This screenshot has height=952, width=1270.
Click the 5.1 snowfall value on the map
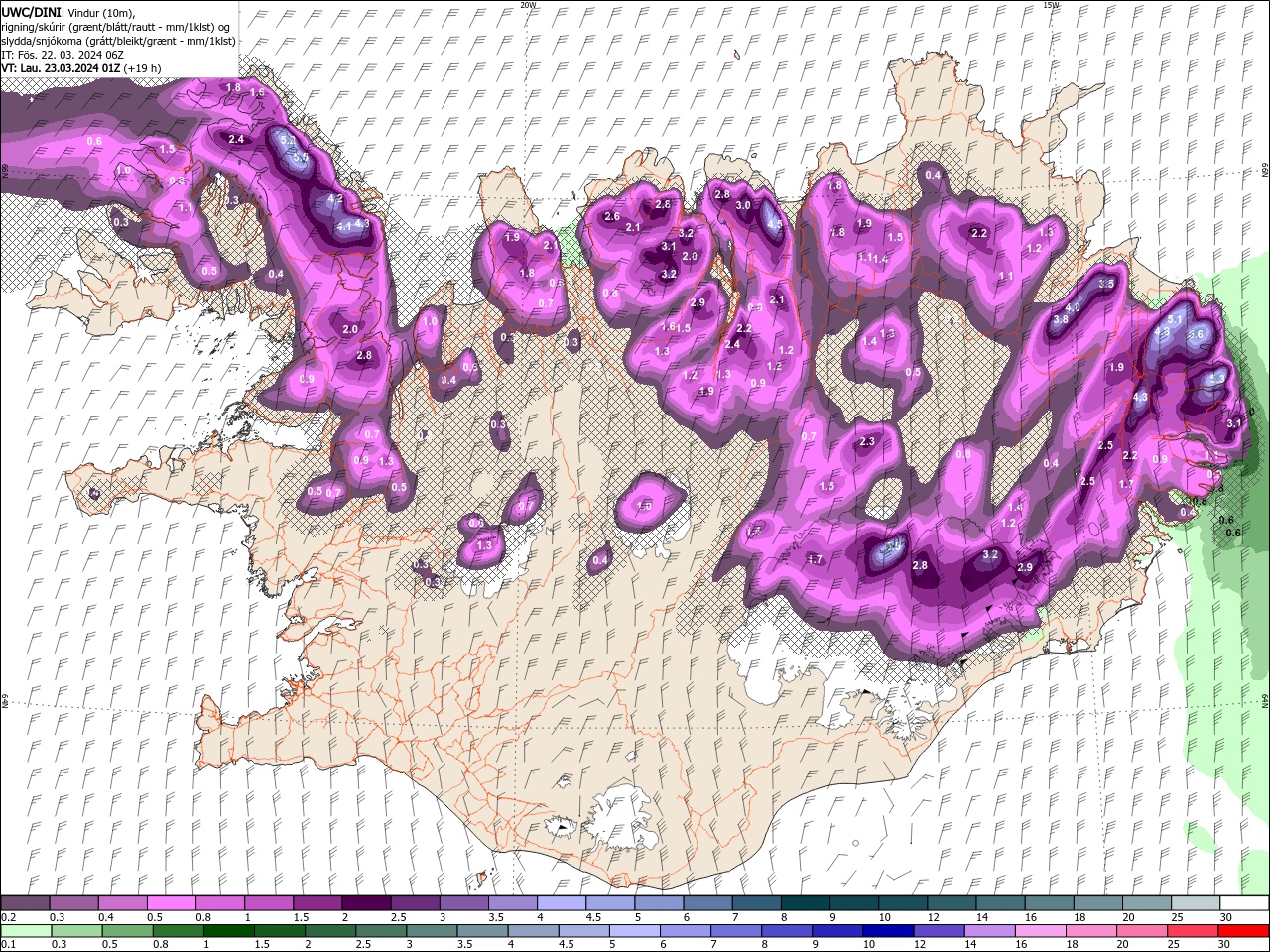pyautogui.click(x=1175, y=319)
